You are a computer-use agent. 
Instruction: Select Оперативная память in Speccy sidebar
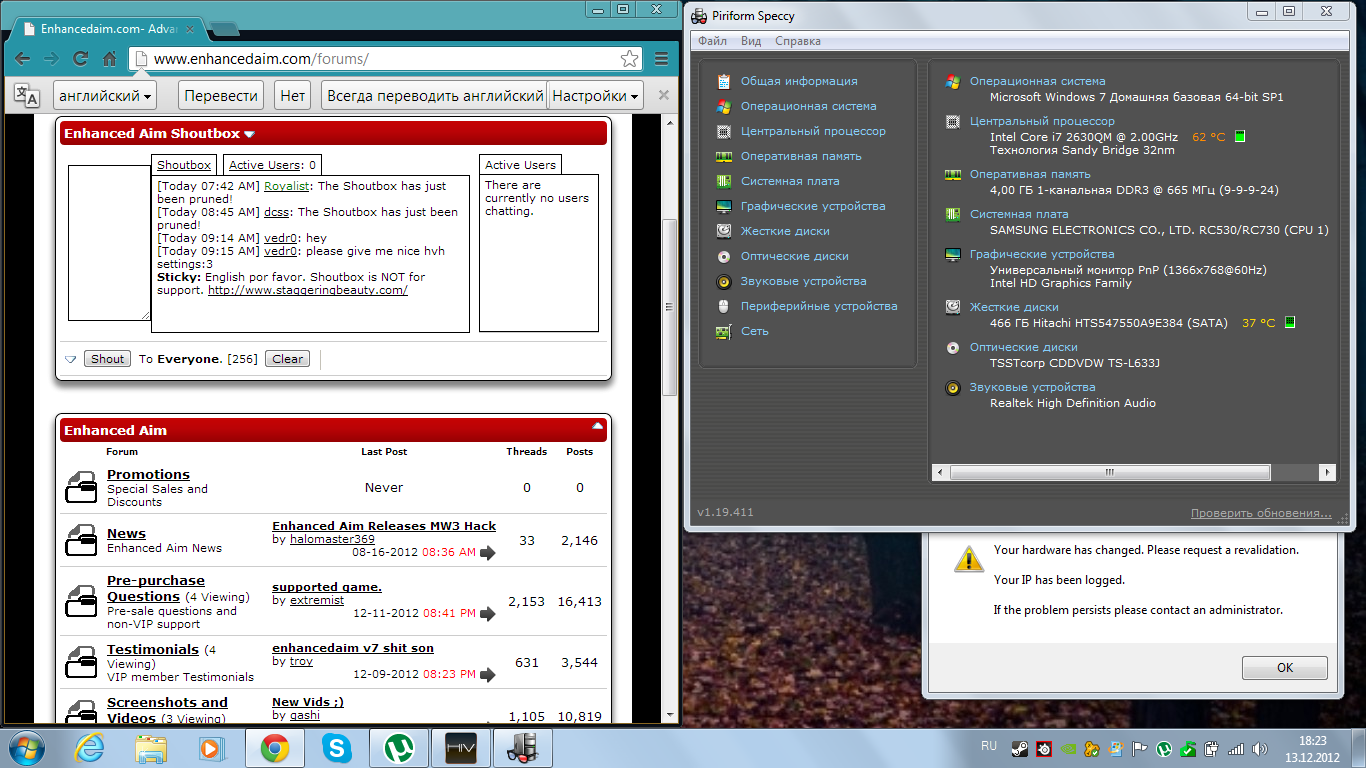click(x=801, y=156)
